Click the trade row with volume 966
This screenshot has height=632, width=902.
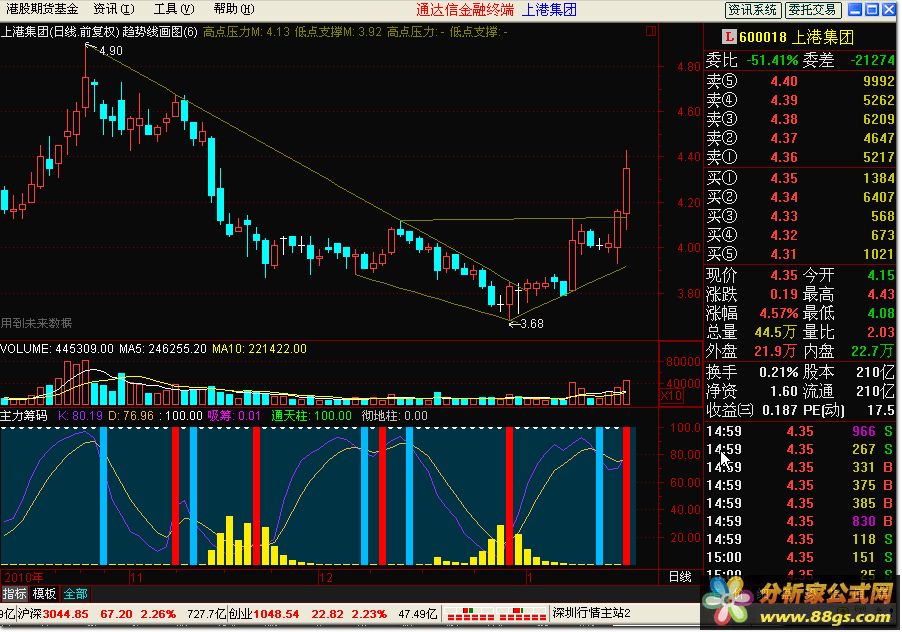point(800,431)
